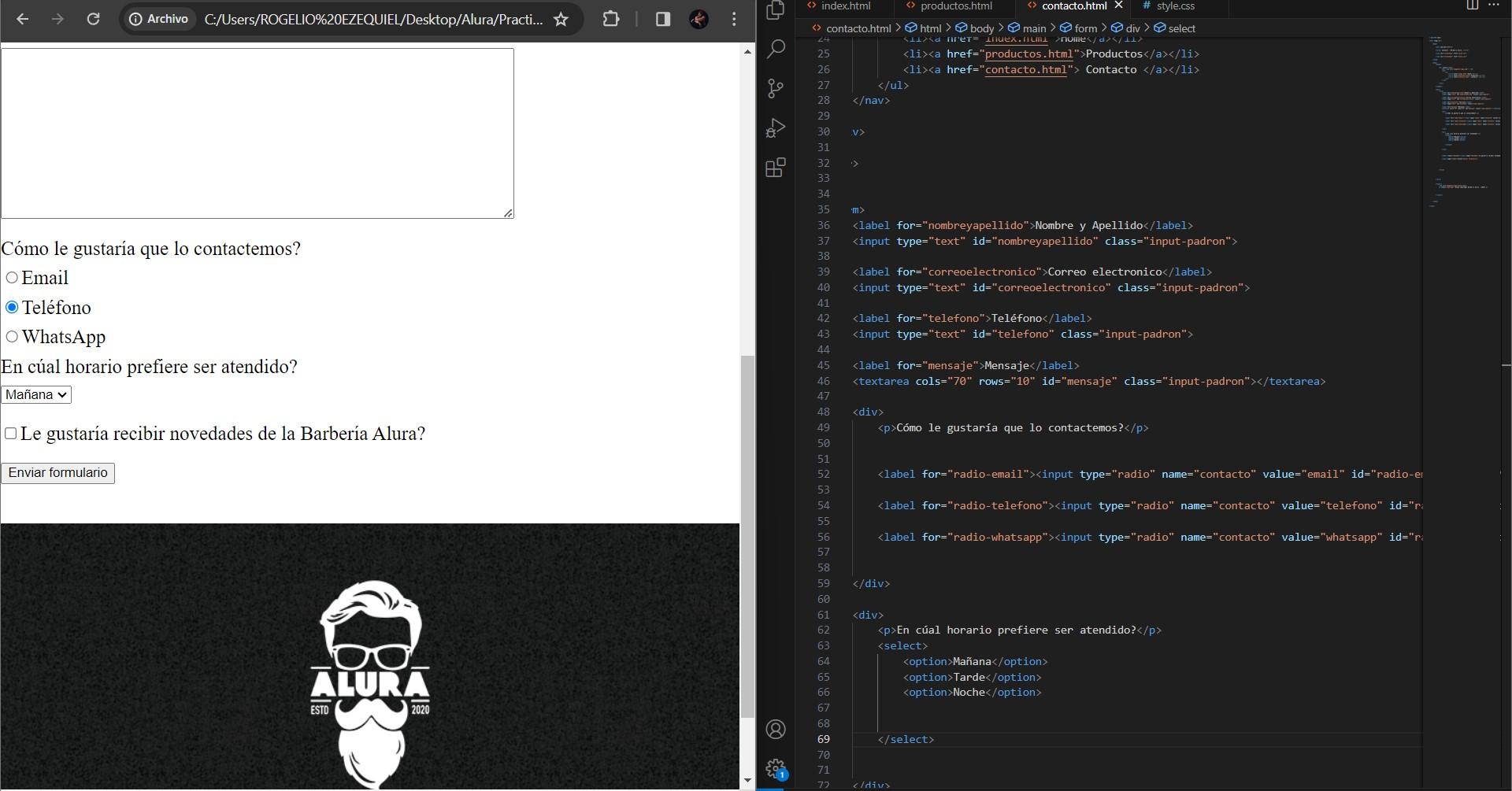The width and height of the screenshot is (1512, 791).
Task: Click the Alura barbershop logo image
Action: coord(370,683)
